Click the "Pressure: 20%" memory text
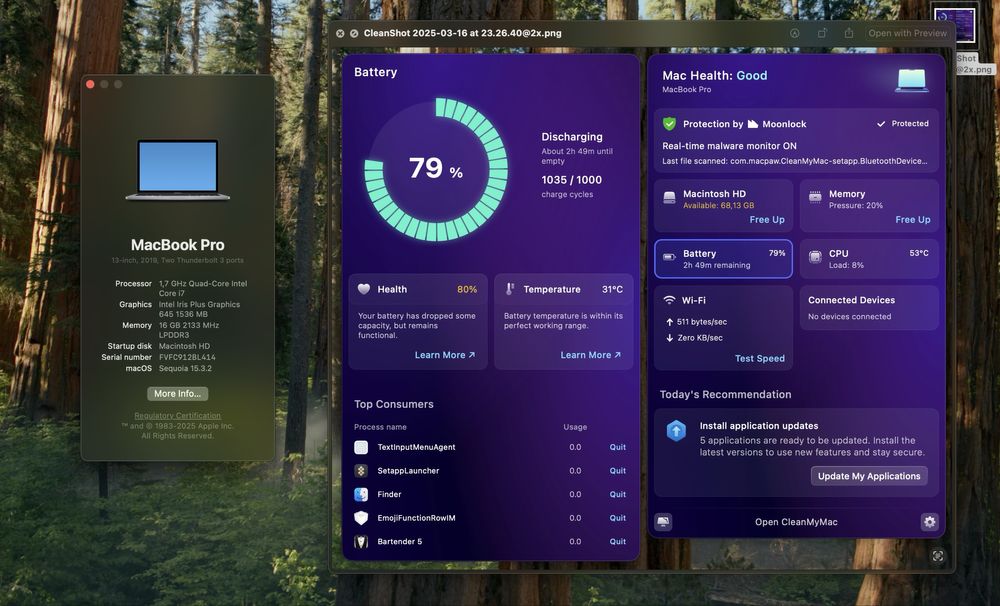1000x606 pixels. (x=855, y=205)
